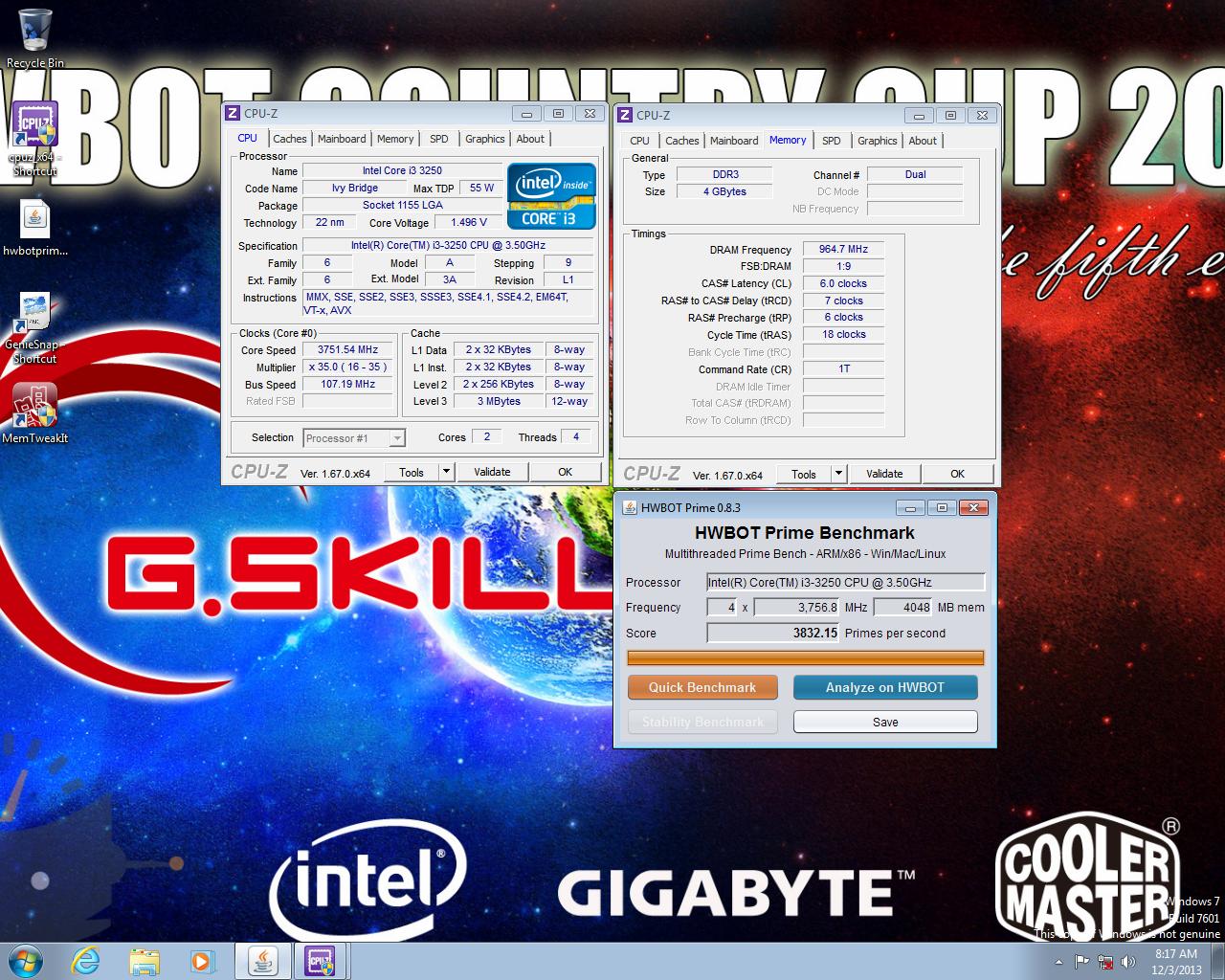The image size is (1225, 980).
Task: Switch to the Java HWBOT Prime taskbar item
Action: coord(263,961)
